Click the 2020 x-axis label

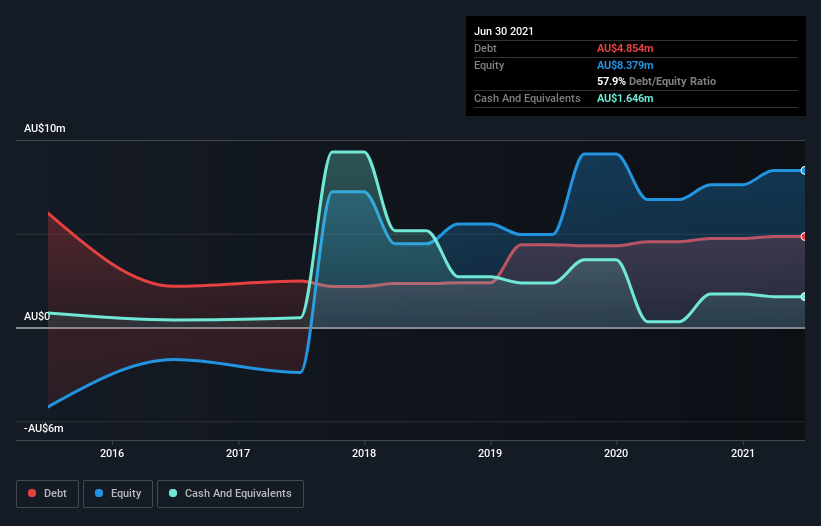[616, 453]
